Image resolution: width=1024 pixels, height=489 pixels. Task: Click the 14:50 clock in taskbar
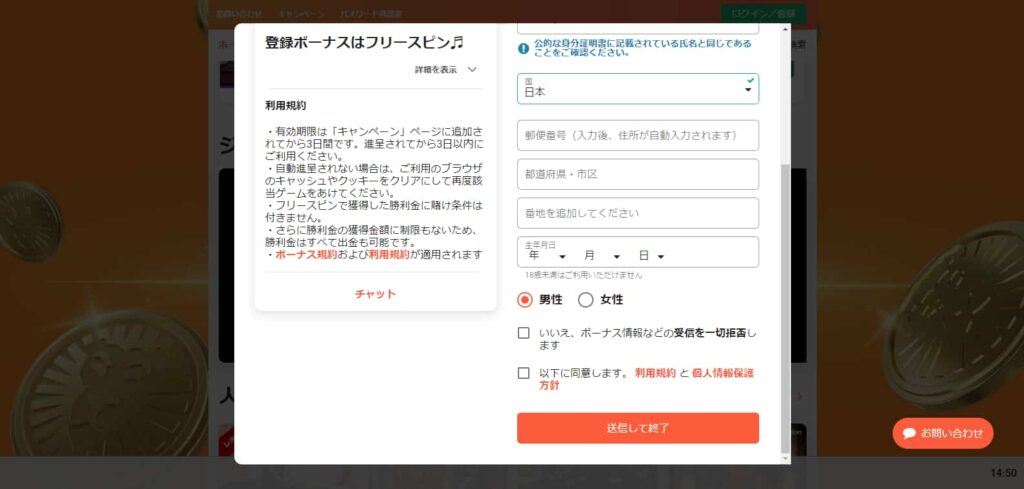1003,473
